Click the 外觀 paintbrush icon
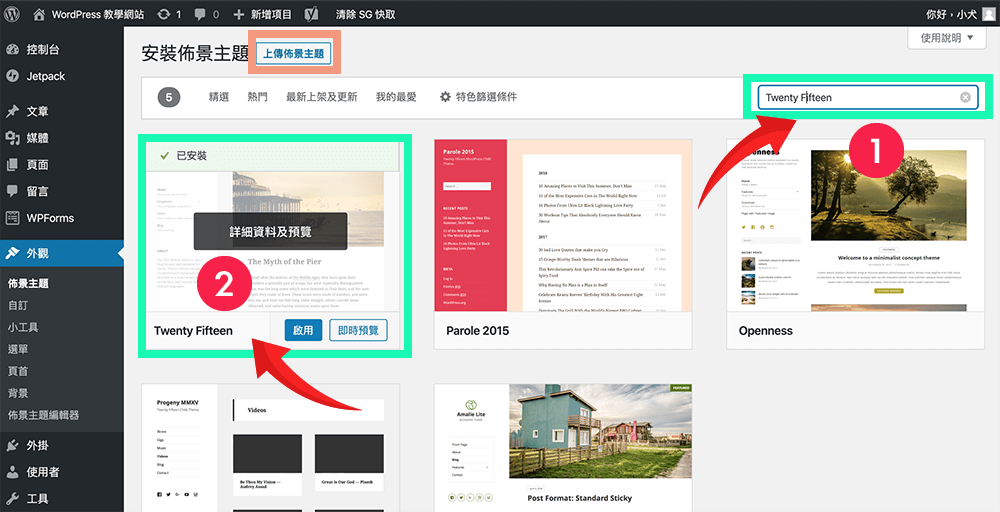Image resolution: width=1000 pixels, height=512 pixels. (12, 253)
